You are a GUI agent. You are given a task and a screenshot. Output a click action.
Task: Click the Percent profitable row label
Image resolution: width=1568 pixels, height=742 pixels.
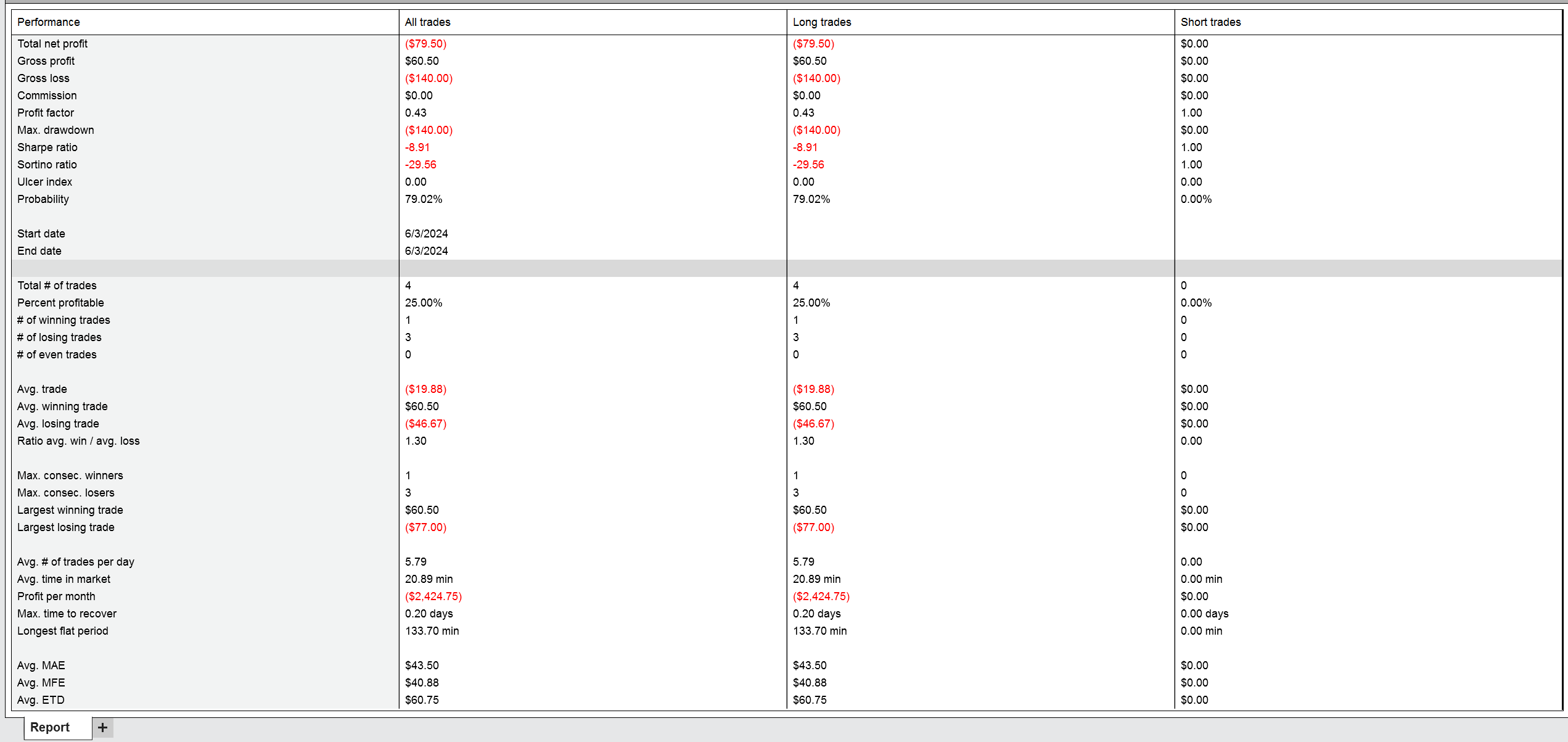60,303
